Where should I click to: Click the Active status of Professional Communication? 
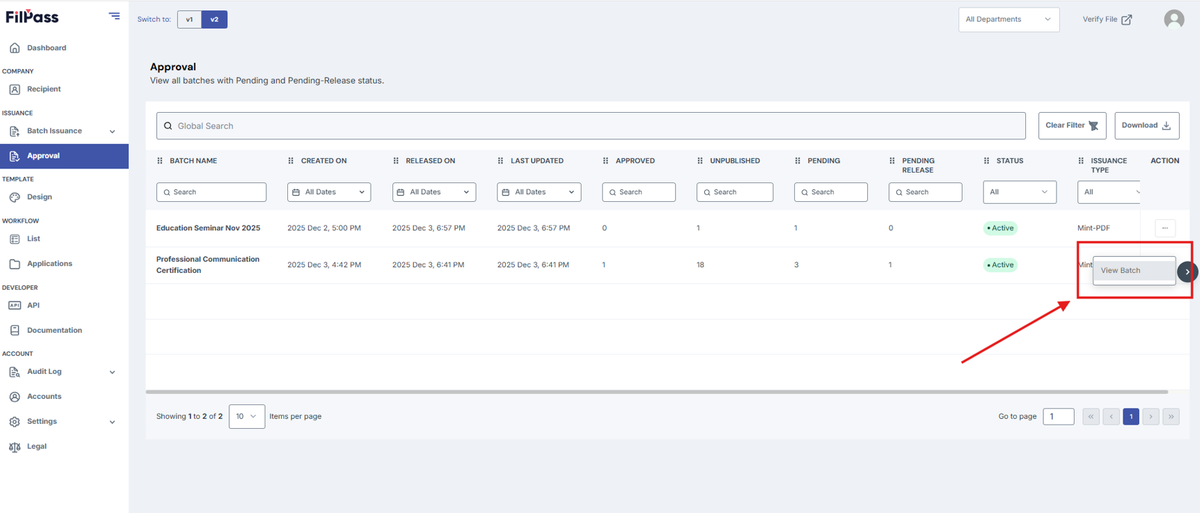(1000, 265)
